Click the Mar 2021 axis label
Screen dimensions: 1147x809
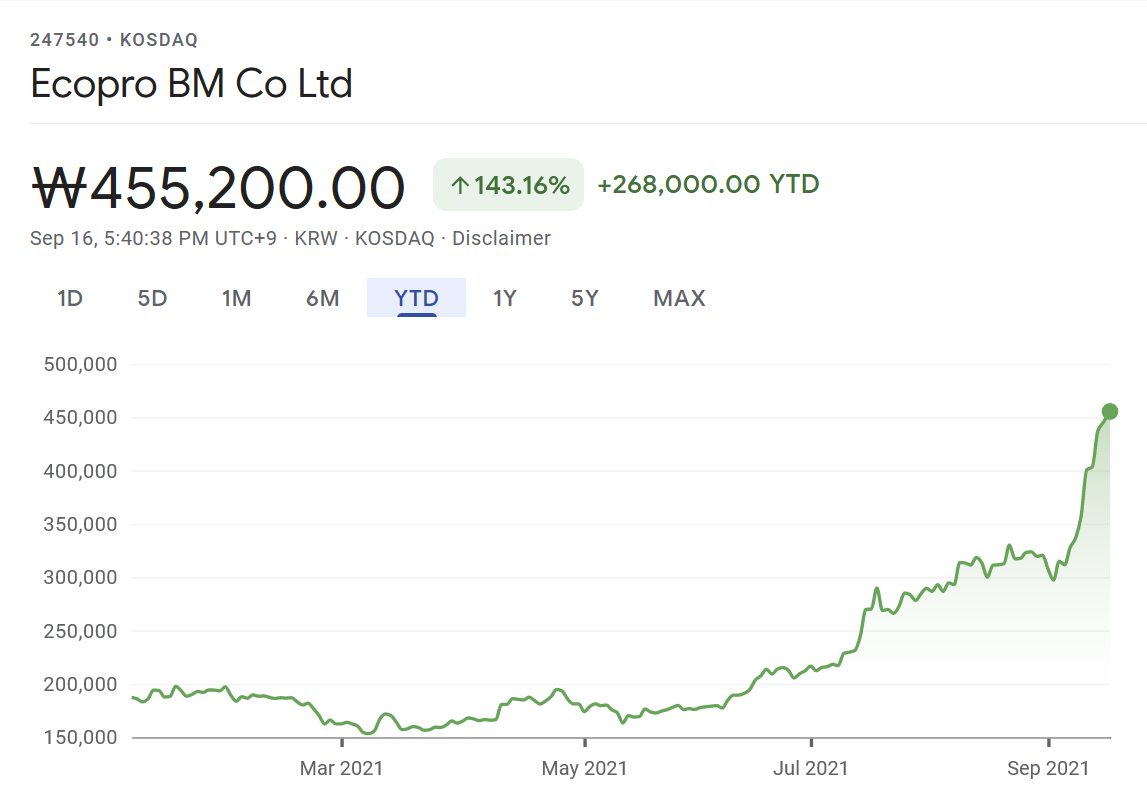point(342,768)
